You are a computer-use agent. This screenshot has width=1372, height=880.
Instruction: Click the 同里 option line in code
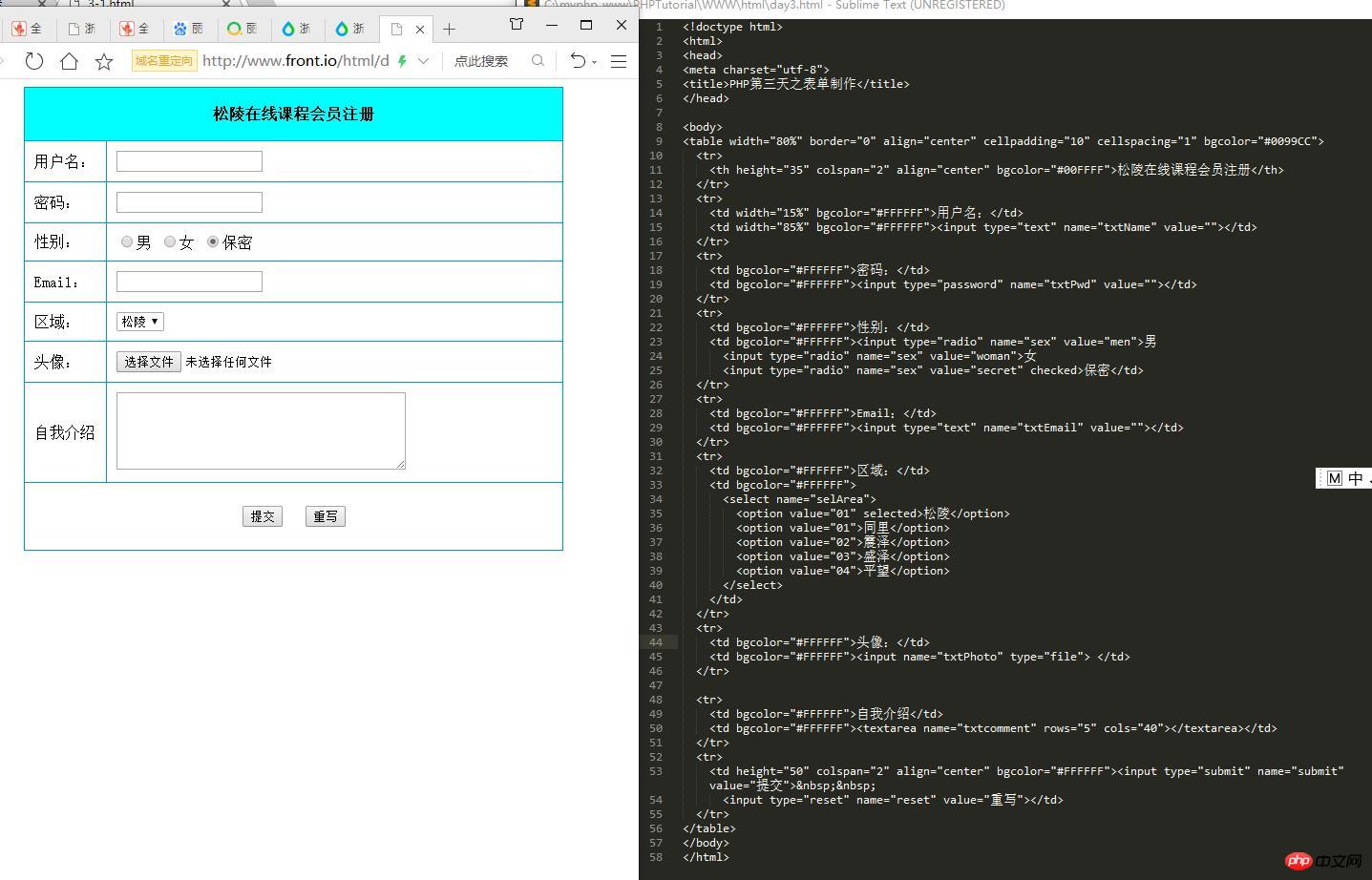tap(843, 528)
